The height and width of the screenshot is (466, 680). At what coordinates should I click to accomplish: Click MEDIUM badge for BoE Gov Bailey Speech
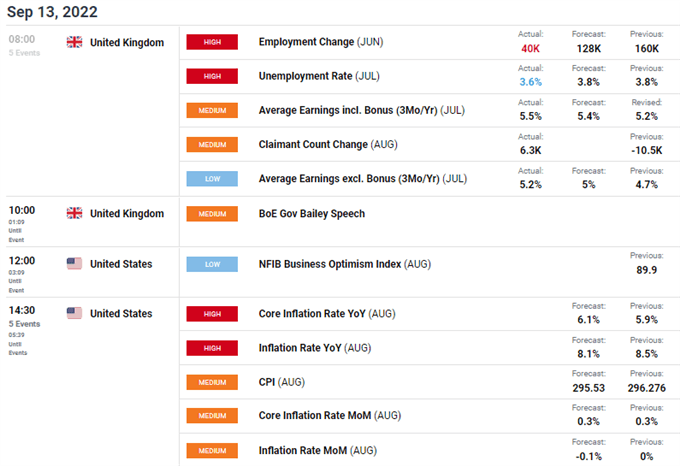click(212, 214)
